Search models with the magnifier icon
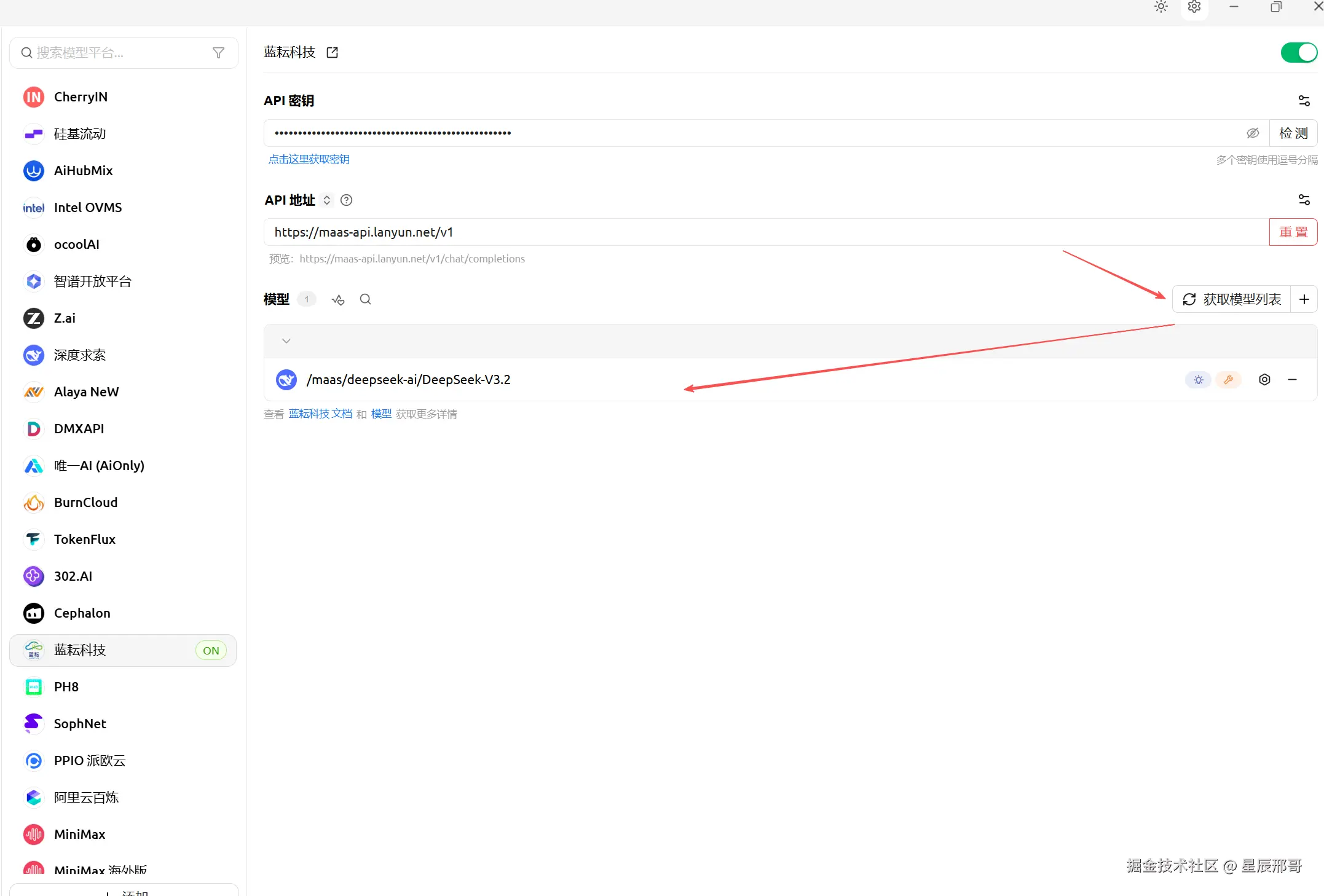1324x896 pixels. coord(366,299)
